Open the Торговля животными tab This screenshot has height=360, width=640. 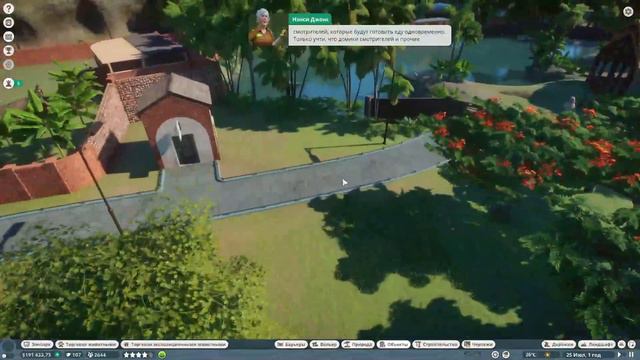tap(87, 344)
